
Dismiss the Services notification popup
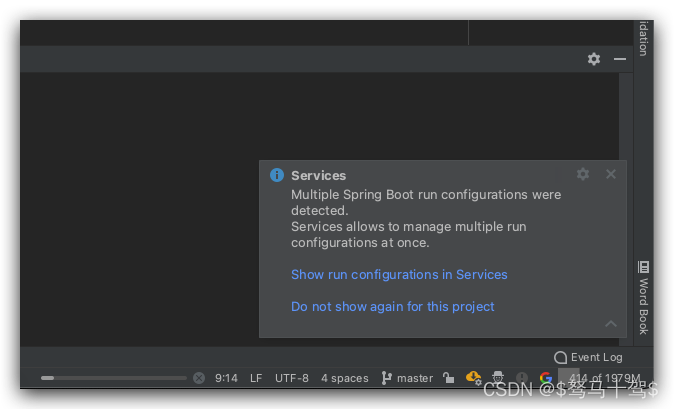pyautogui.click(x=611, y=174)
